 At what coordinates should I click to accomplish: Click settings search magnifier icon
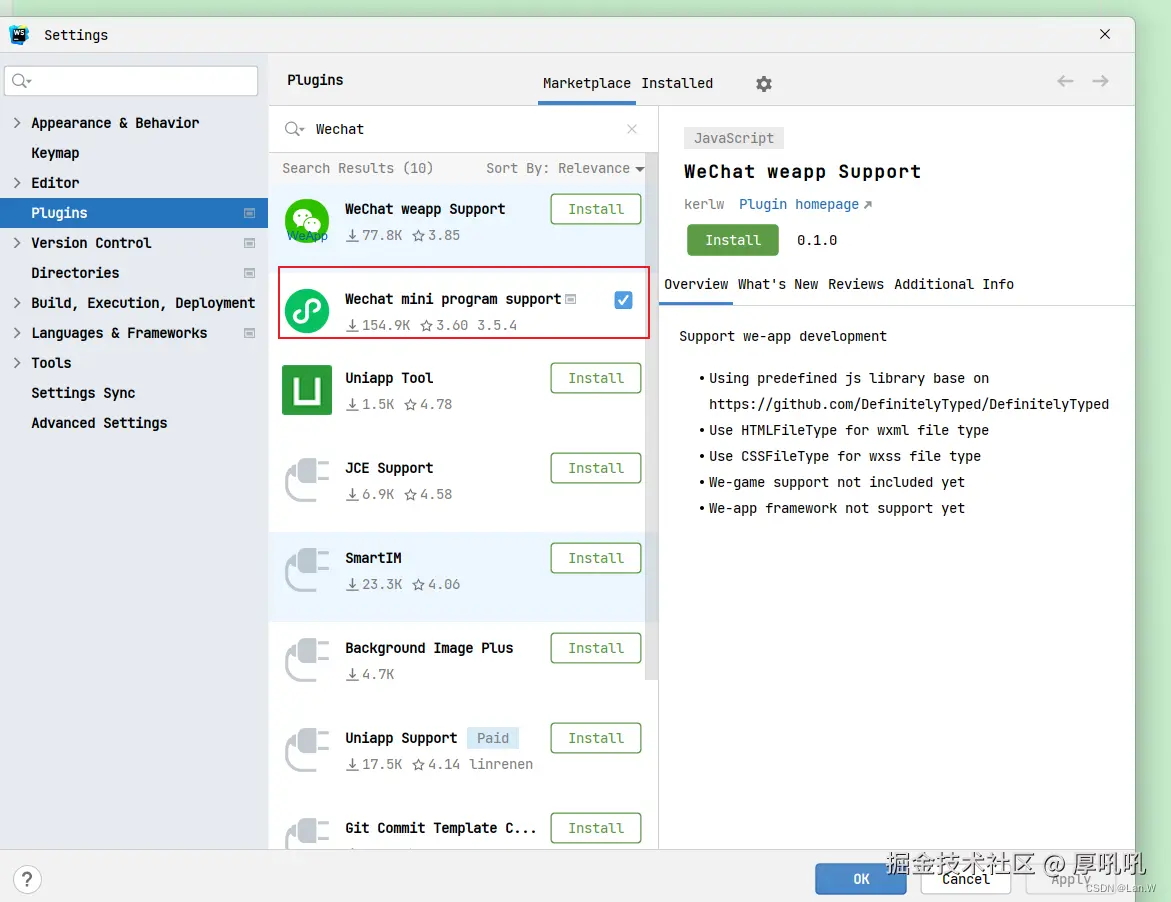[x=22, y=81]
